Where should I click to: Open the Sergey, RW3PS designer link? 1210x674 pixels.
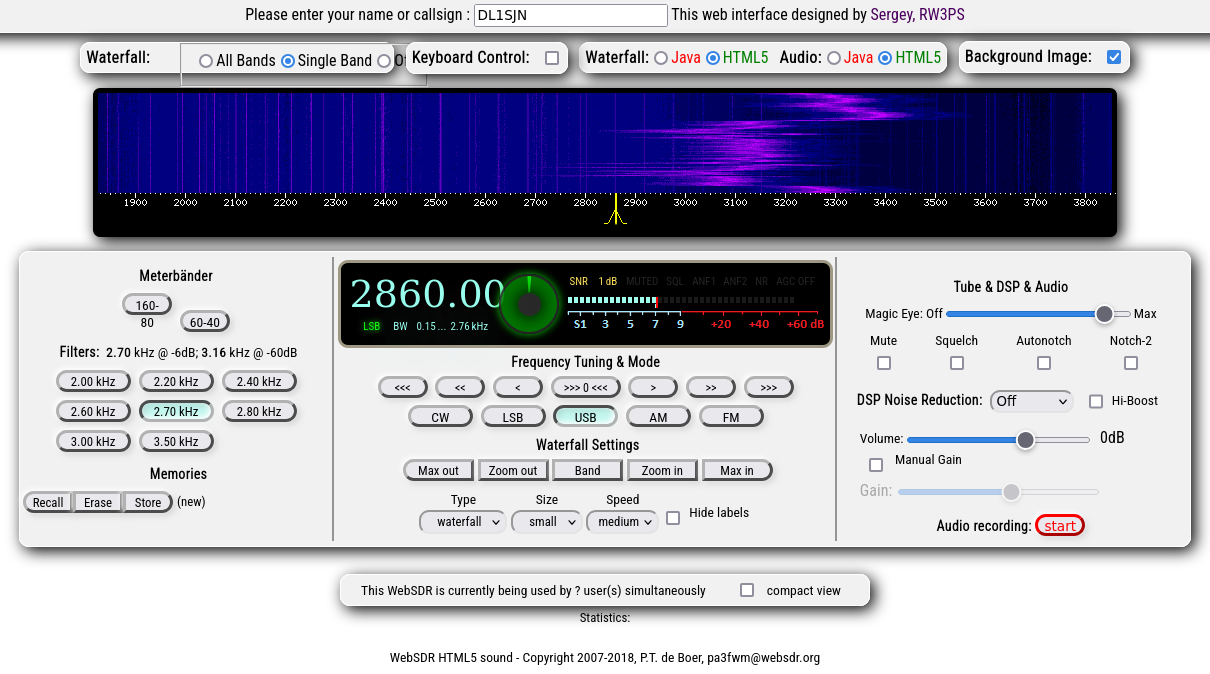(917, 15)
